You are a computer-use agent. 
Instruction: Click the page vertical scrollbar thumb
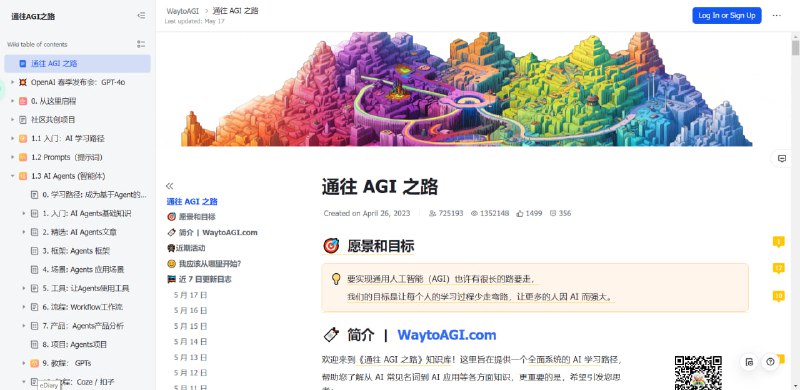795,47
